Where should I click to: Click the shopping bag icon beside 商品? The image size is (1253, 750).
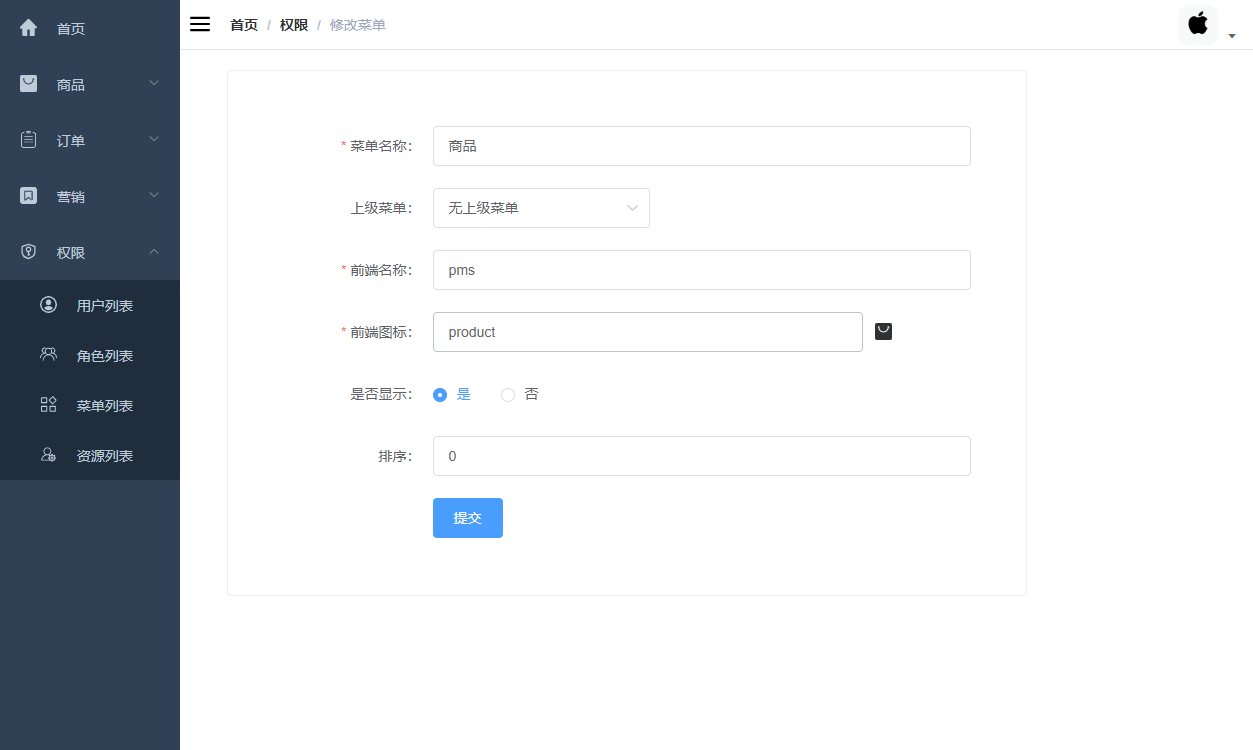(x=29, y=84)
